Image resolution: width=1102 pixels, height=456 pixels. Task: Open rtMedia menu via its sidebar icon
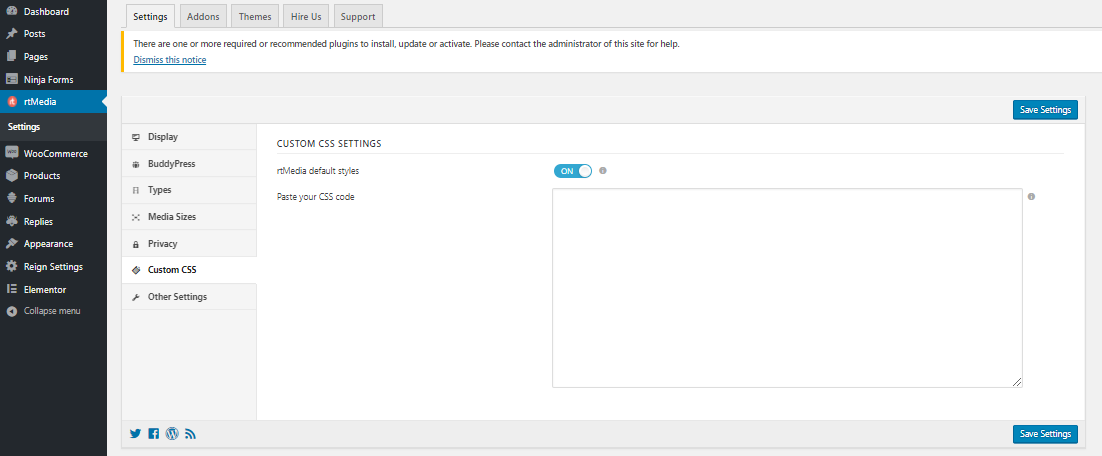click(x=12, y=102)
